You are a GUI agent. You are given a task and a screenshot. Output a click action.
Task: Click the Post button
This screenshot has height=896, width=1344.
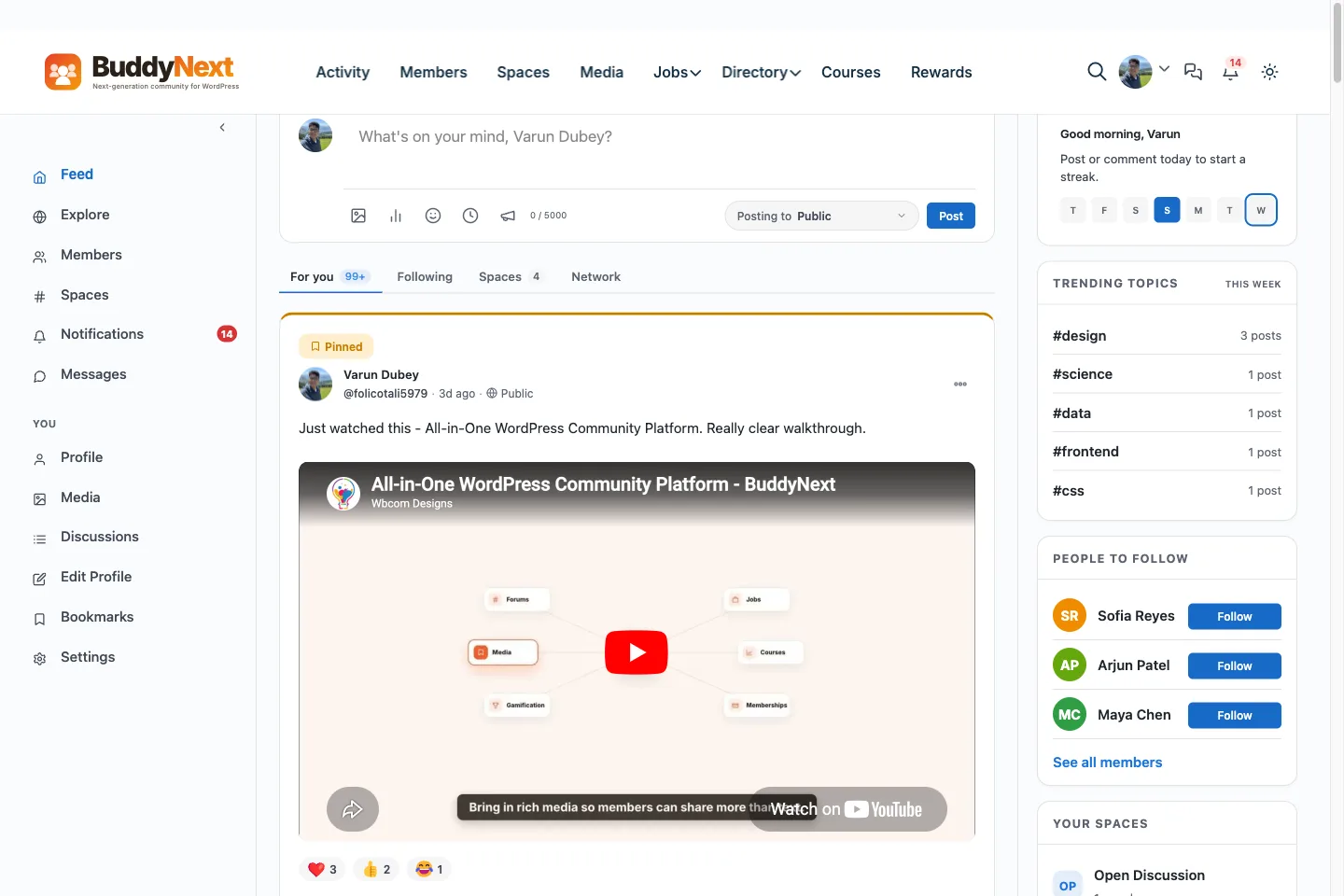coord(951,216)
